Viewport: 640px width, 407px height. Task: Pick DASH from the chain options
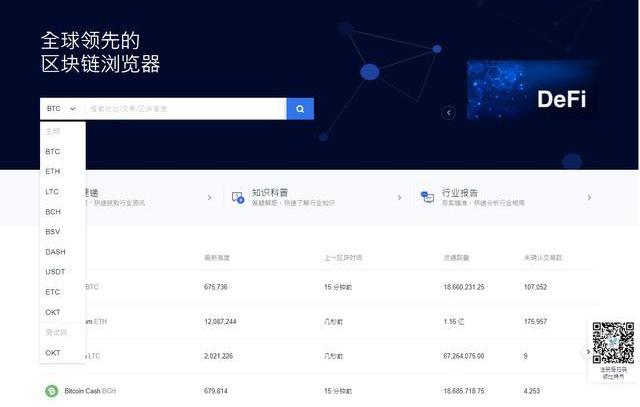pyautogui.click(x=55, y=252)
